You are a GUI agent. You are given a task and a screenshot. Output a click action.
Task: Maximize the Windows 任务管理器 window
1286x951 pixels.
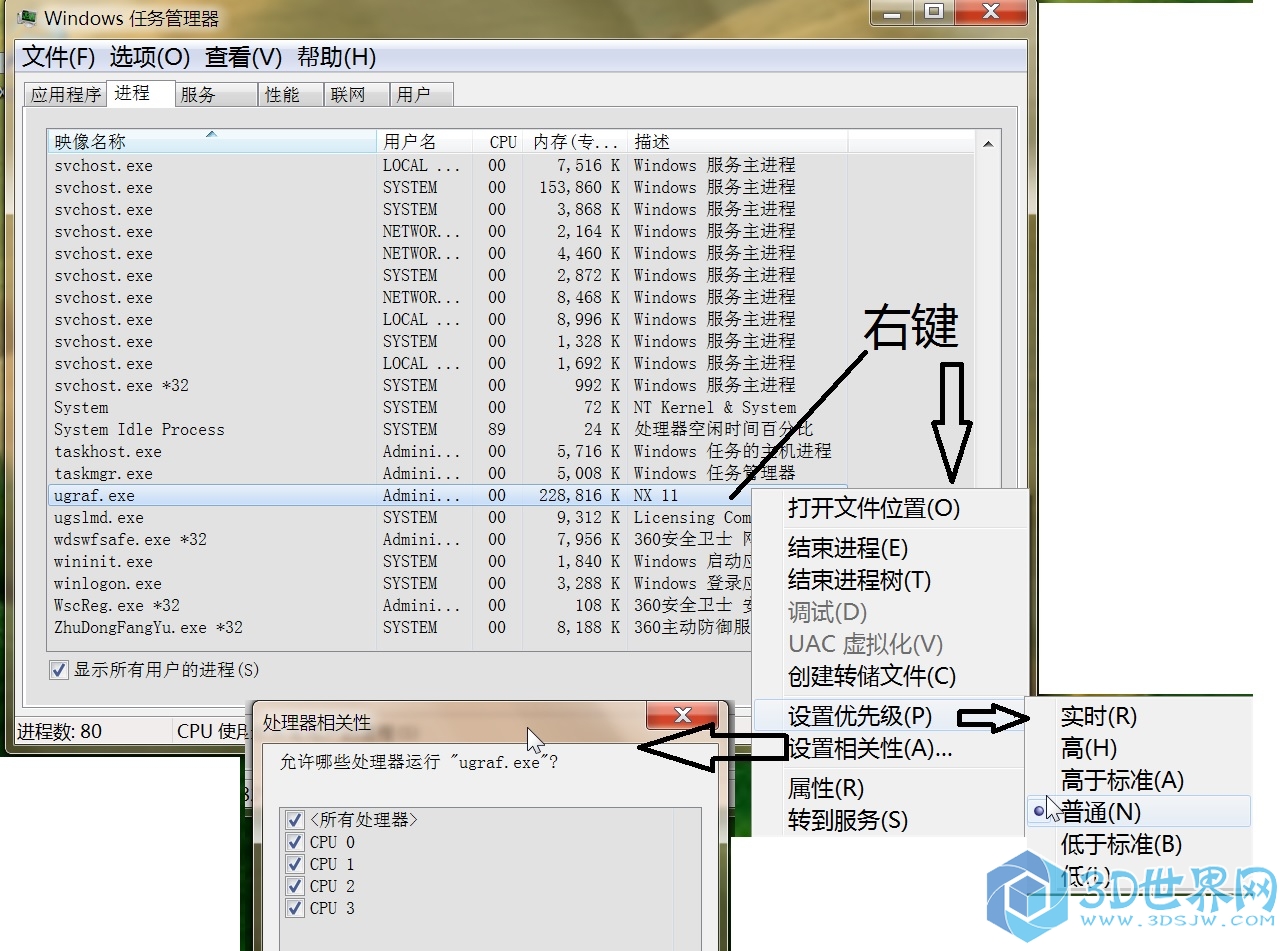[x=933, y=12]
